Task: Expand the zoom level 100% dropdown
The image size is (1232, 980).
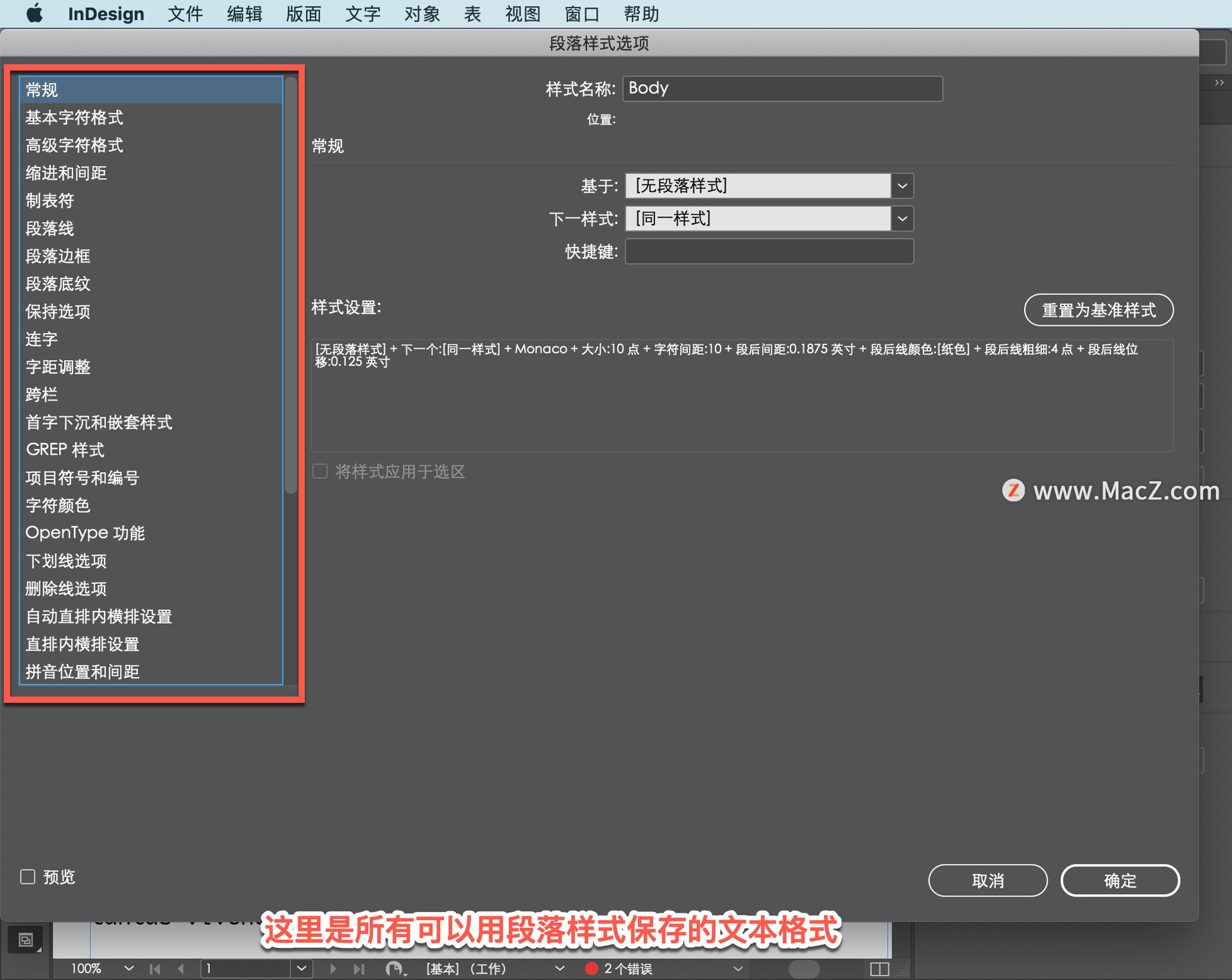Action: tap(129, 968)
